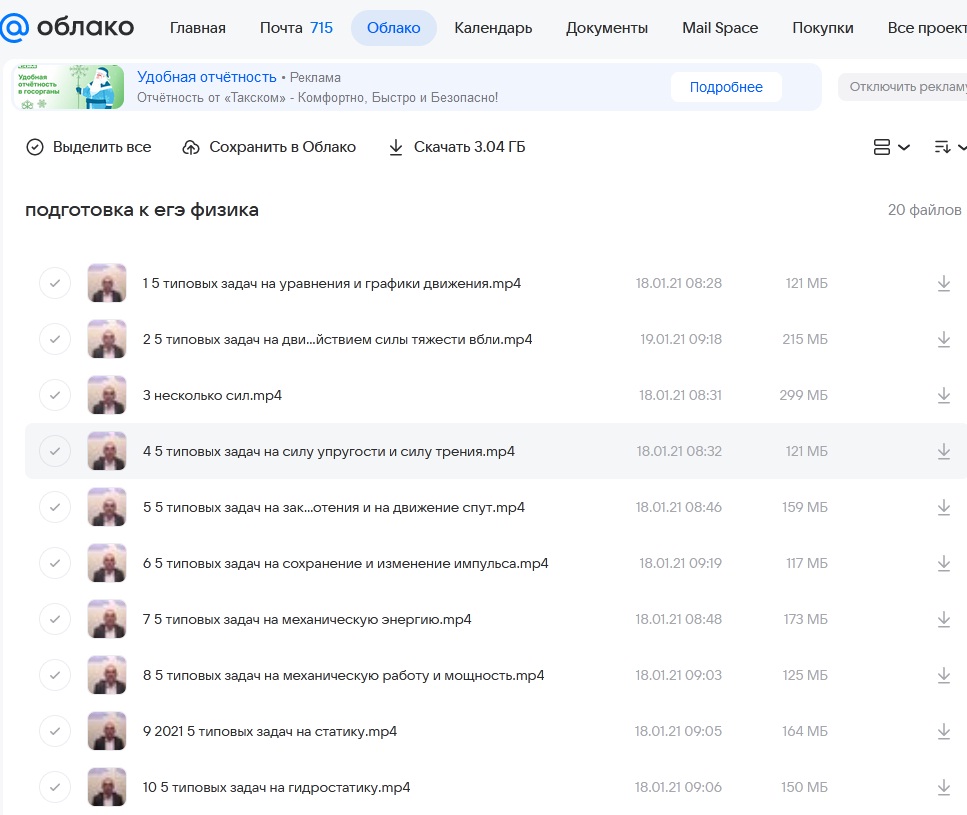Viewport: 967px width, 815px height.
Task: Download the file '3 несколько сил.mp4'
Action: [x=944, y=395]
